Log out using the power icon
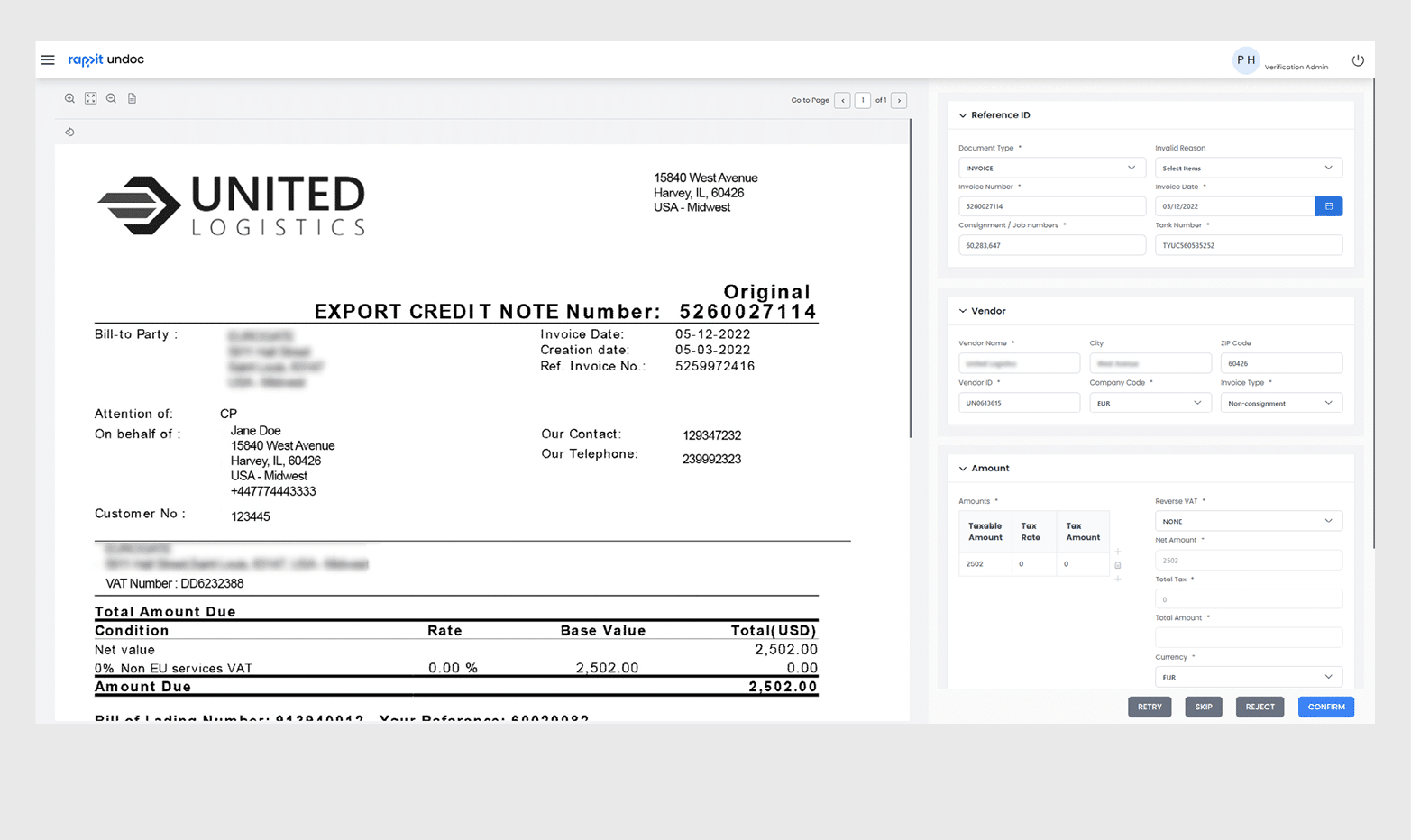This screenshot has width=1411, height=840. click(x=1358, y=59)
